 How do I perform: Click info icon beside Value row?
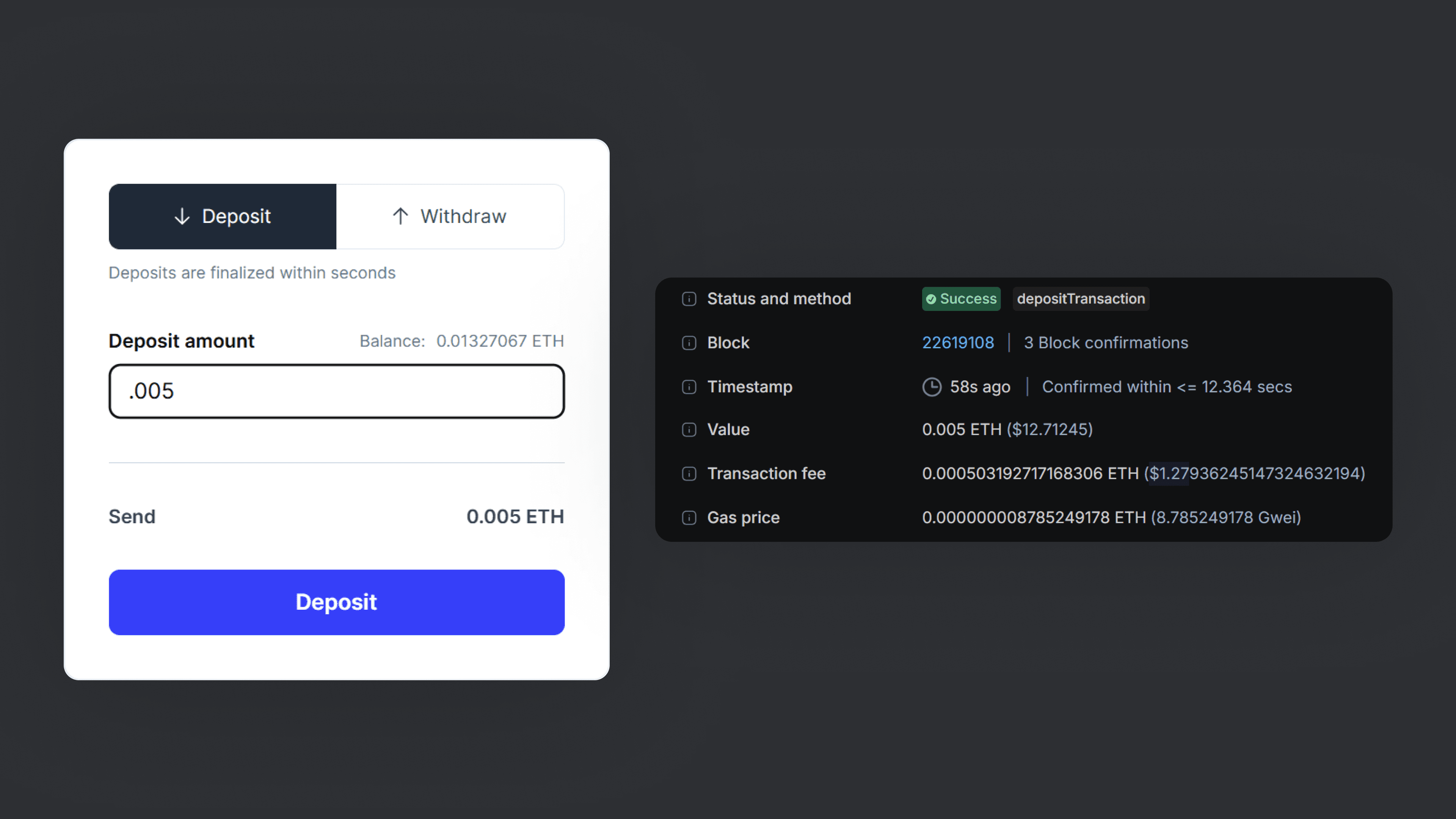point(689,430)
